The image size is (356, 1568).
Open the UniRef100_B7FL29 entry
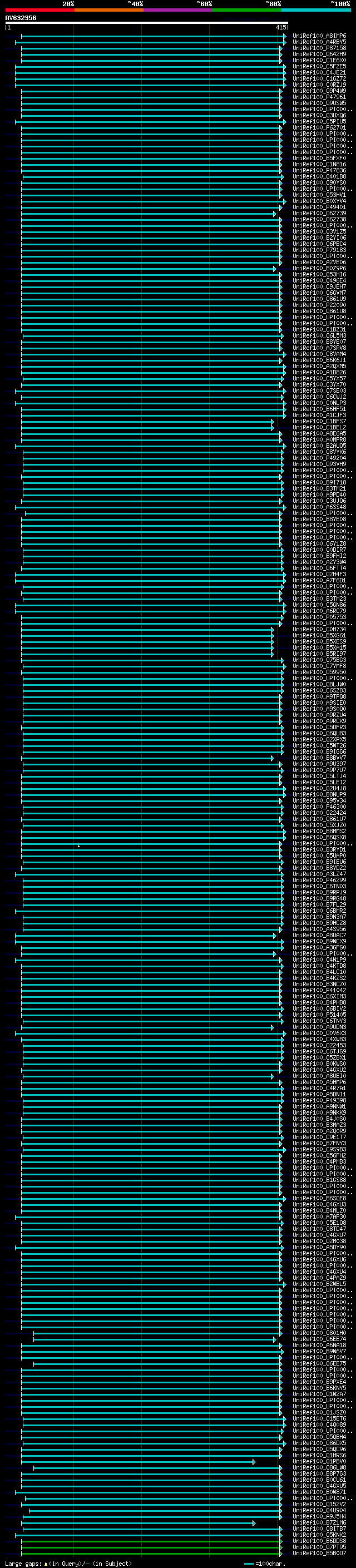tap(319, 904)
